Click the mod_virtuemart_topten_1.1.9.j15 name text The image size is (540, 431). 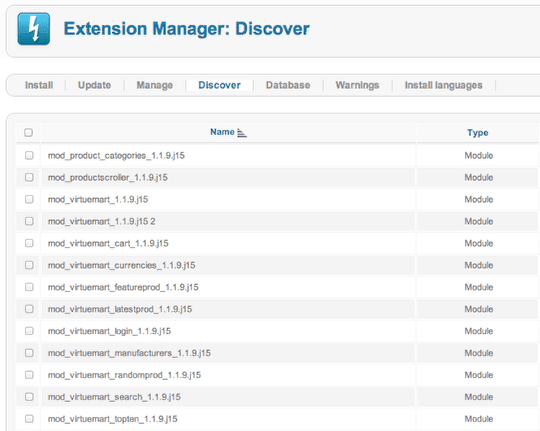click(113, 419)
